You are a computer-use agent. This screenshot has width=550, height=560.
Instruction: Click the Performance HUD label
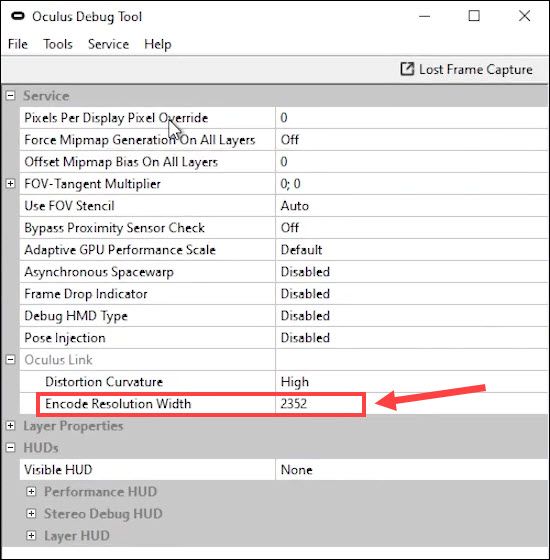(100, 492)
